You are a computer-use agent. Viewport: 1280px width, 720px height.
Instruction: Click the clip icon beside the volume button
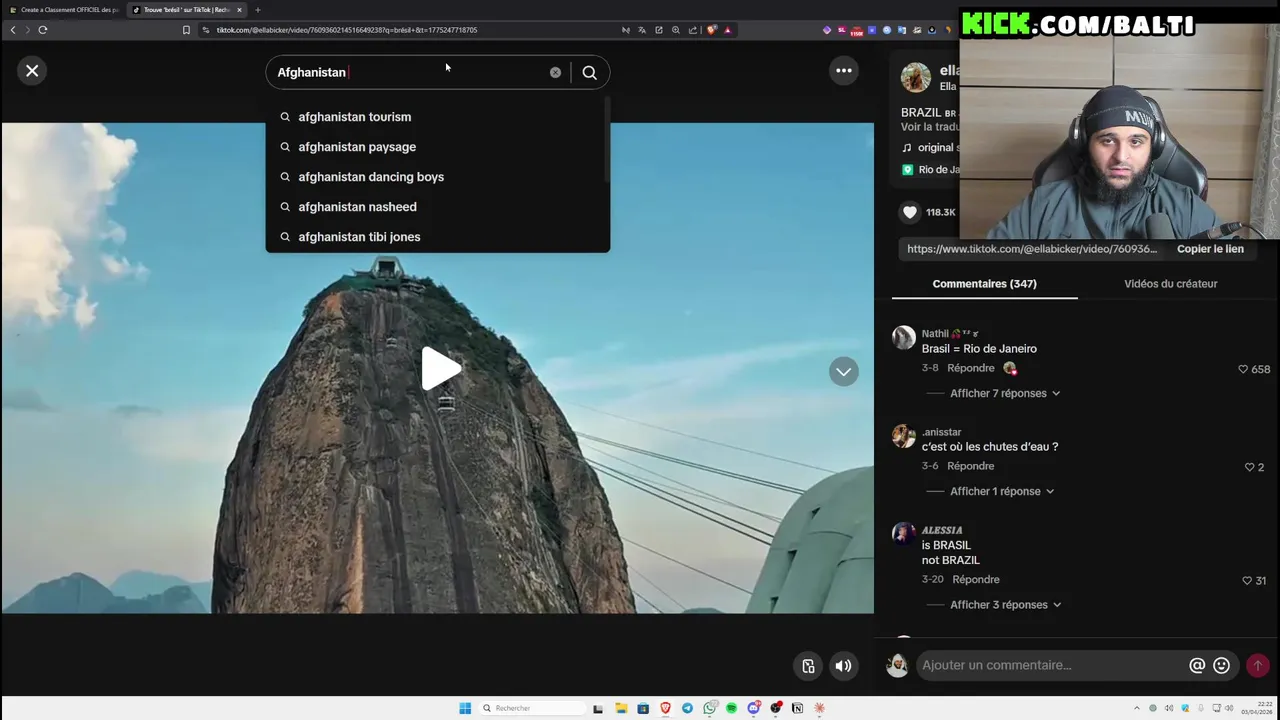pos(808,666)
